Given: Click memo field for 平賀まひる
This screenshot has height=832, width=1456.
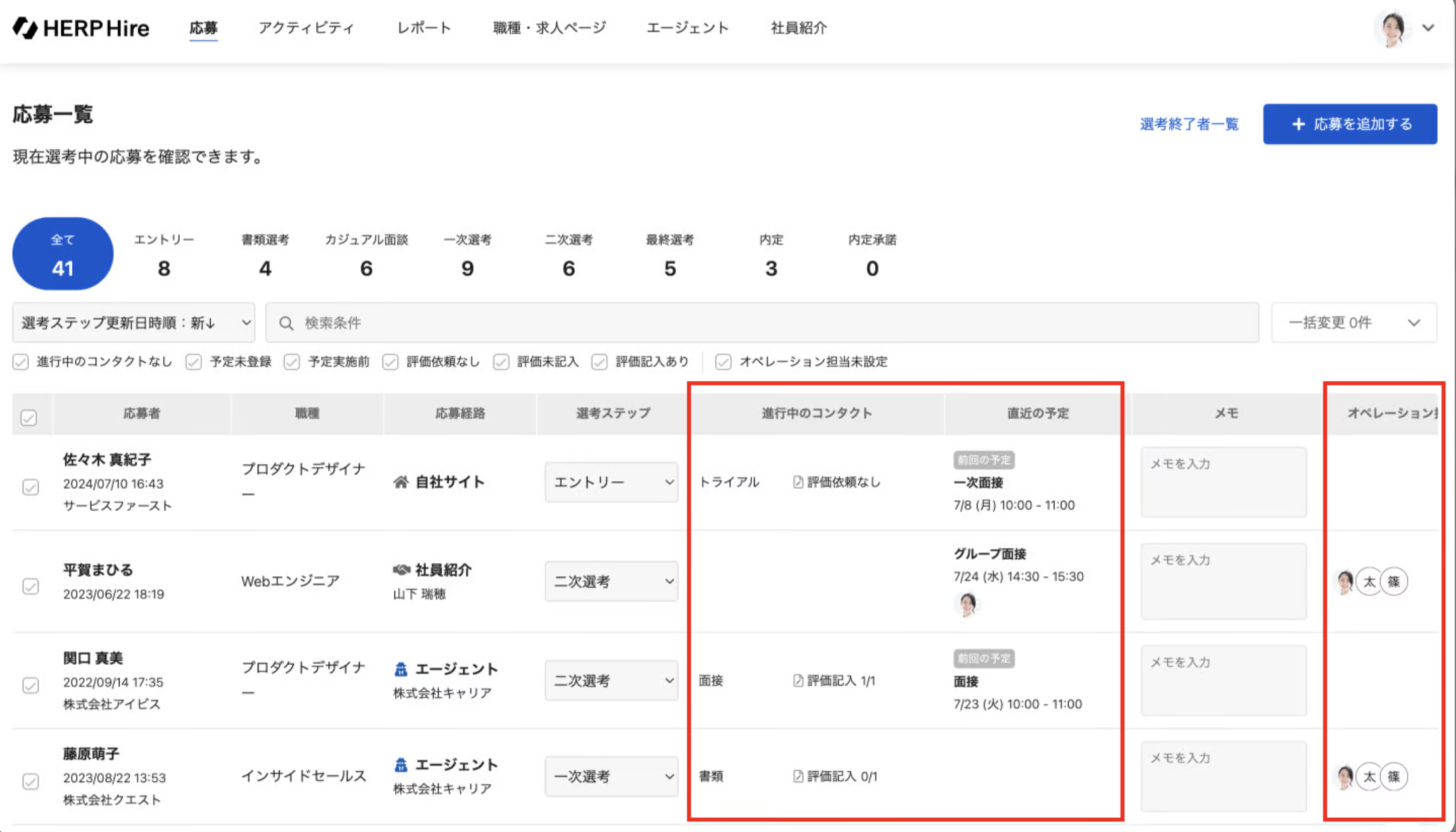Looking at the screenshot, I should [x=1224, y=581].
